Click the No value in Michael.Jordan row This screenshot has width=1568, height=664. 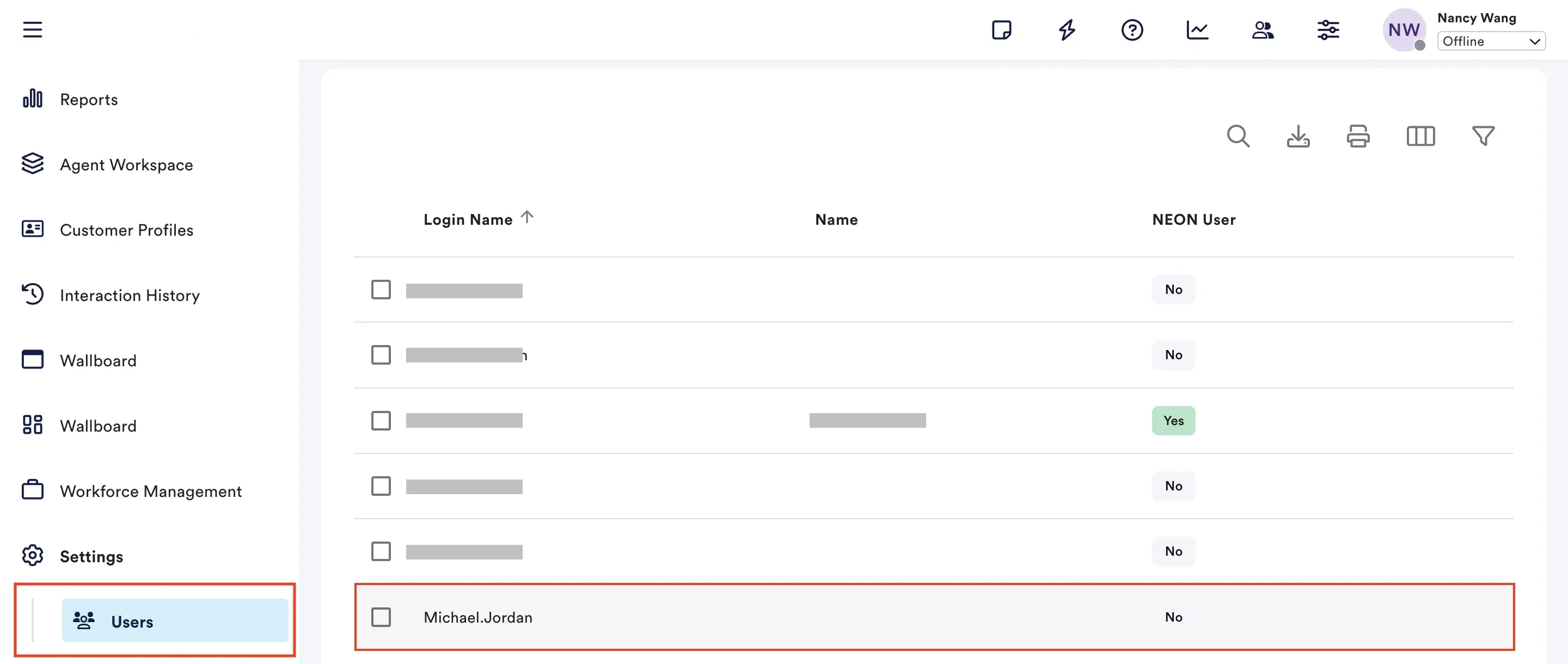tap(1173, 617)
